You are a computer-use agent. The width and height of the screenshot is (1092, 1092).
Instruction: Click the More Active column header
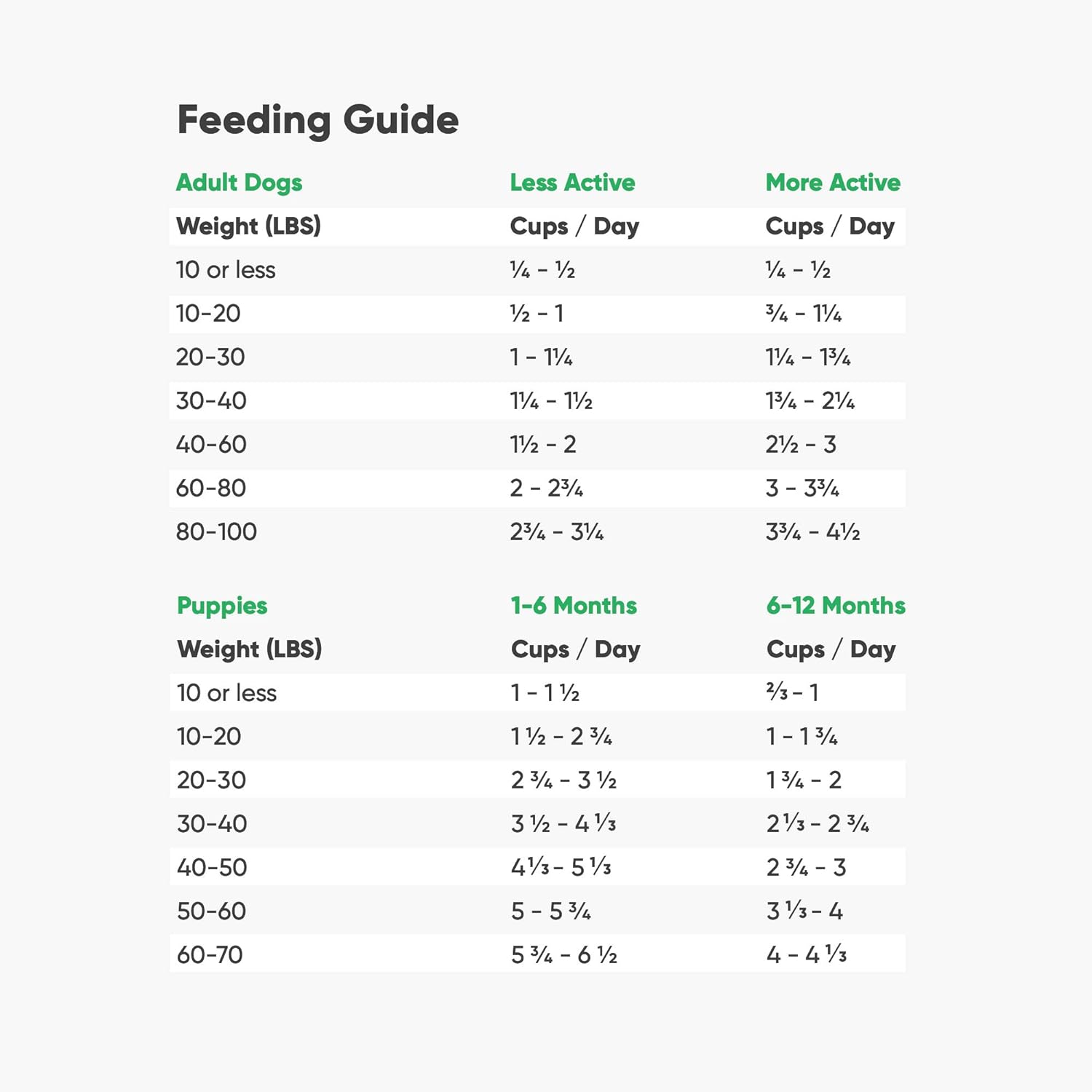click(x=833, y=182)
